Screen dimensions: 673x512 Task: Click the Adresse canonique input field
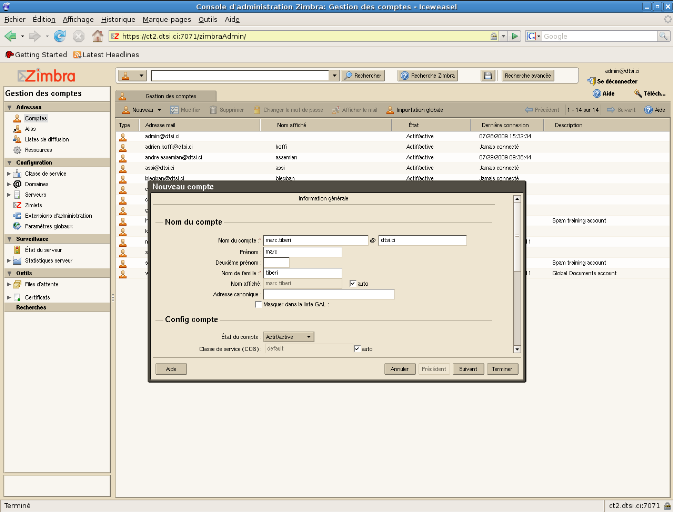coord(329,294)
